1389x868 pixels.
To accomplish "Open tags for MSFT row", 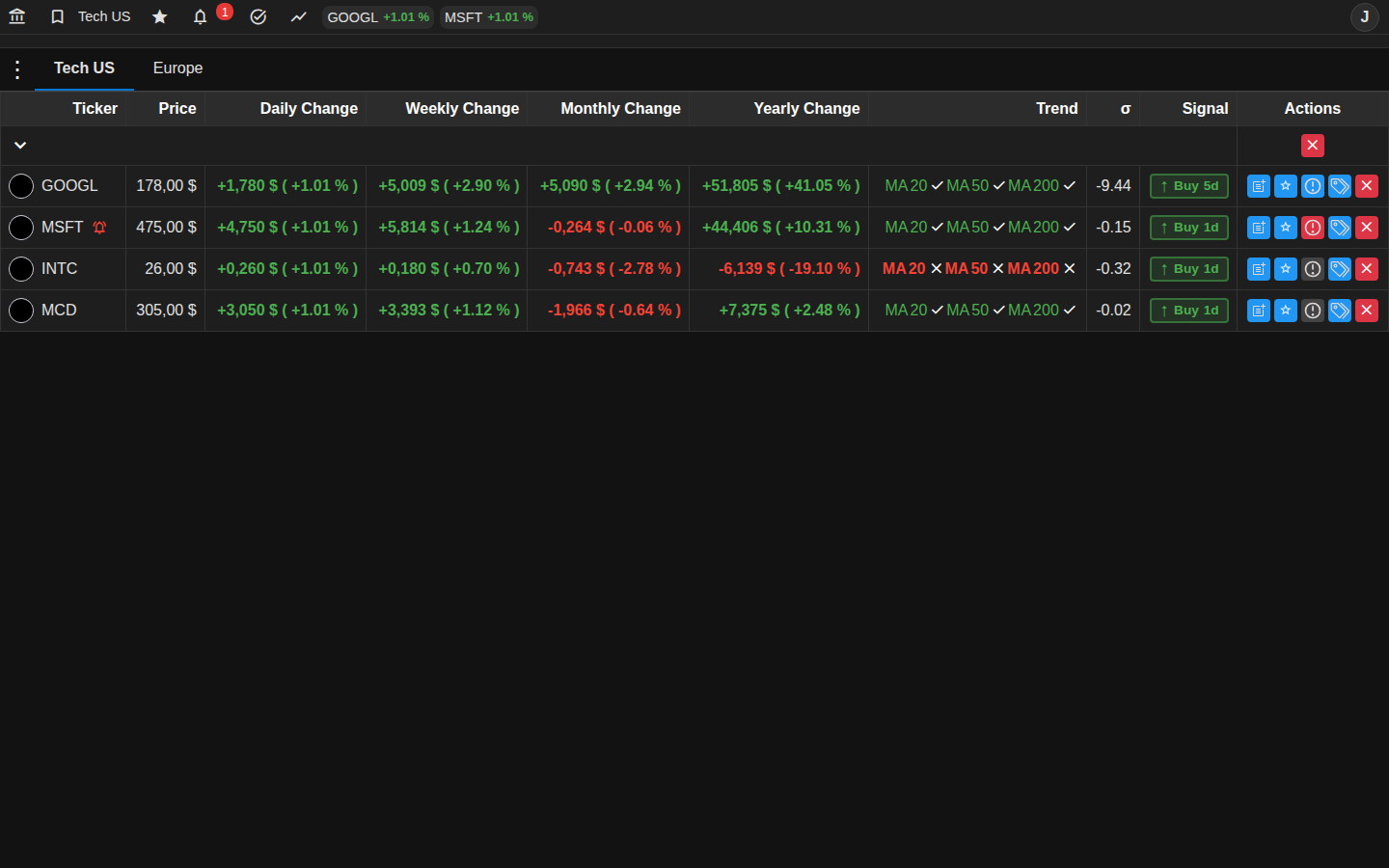I will coord(1340,228).
